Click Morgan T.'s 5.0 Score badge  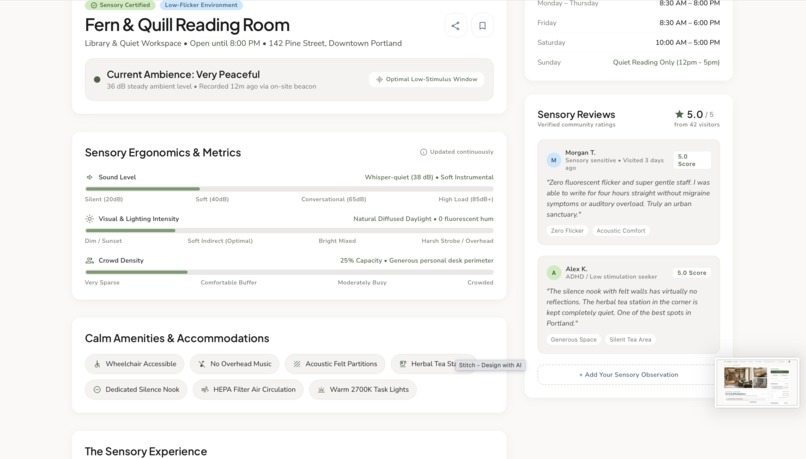coord(692,160)
